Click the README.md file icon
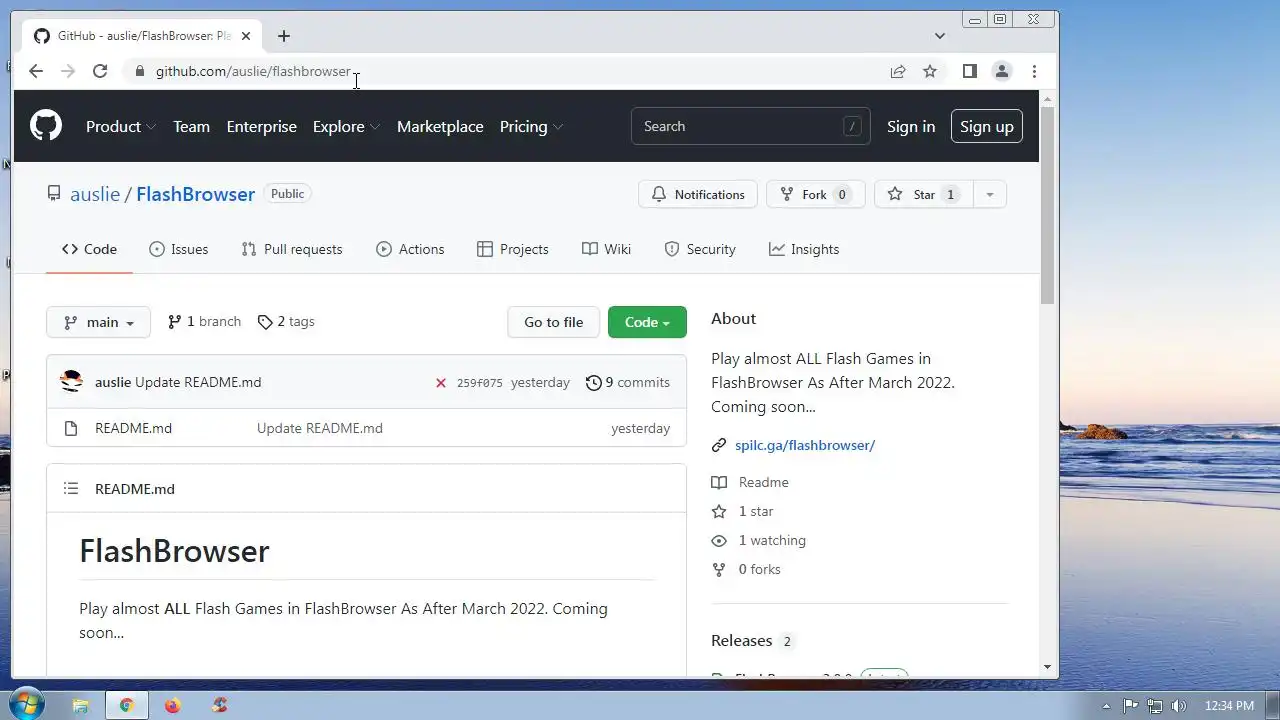The image size is (1280, 720). (70, 428)
